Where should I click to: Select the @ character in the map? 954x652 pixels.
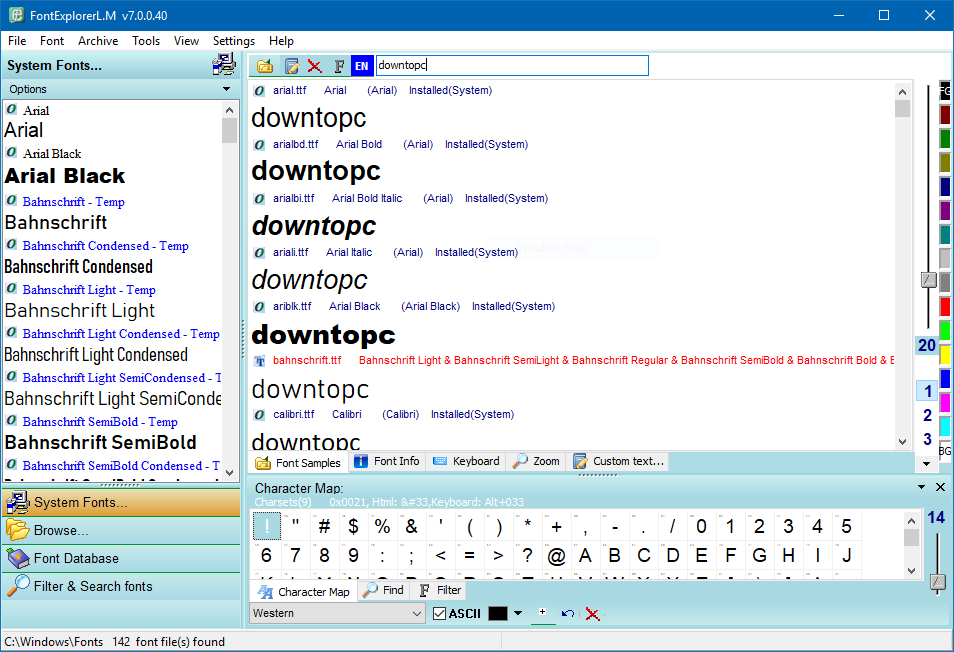click(x=556, y=555)
